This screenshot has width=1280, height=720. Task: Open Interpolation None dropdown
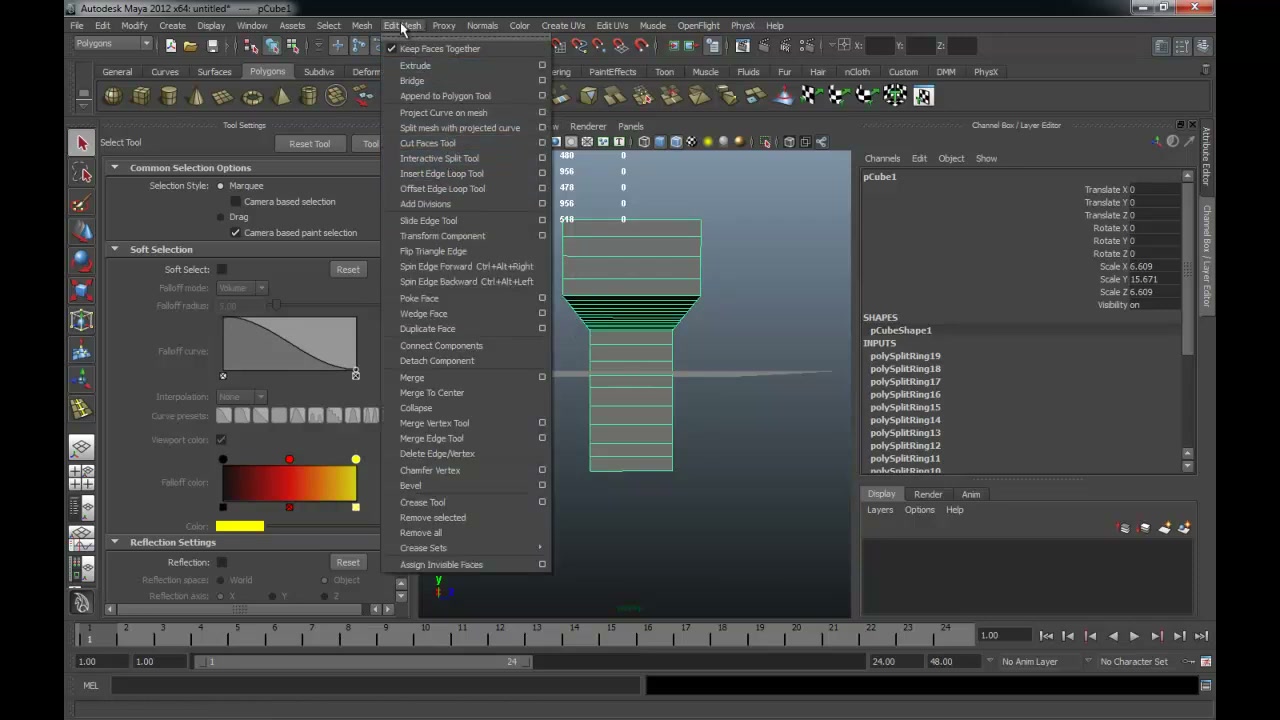[x=241, y=397]
